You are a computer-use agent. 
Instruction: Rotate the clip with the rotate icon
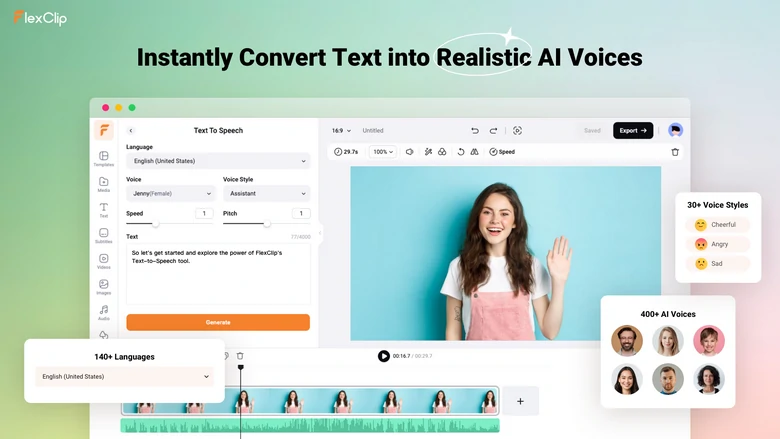(x=461, y=152)
